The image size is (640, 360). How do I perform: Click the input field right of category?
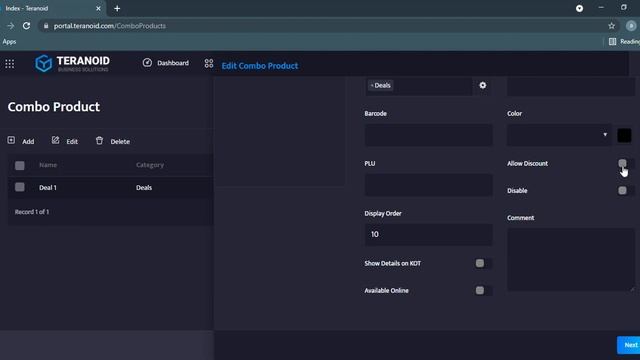coord(571,86)
